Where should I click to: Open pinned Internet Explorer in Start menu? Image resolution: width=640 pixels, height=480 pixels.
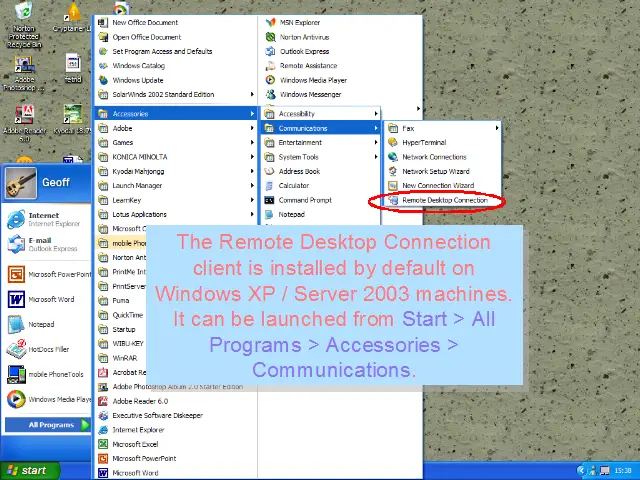pos(47,219)
